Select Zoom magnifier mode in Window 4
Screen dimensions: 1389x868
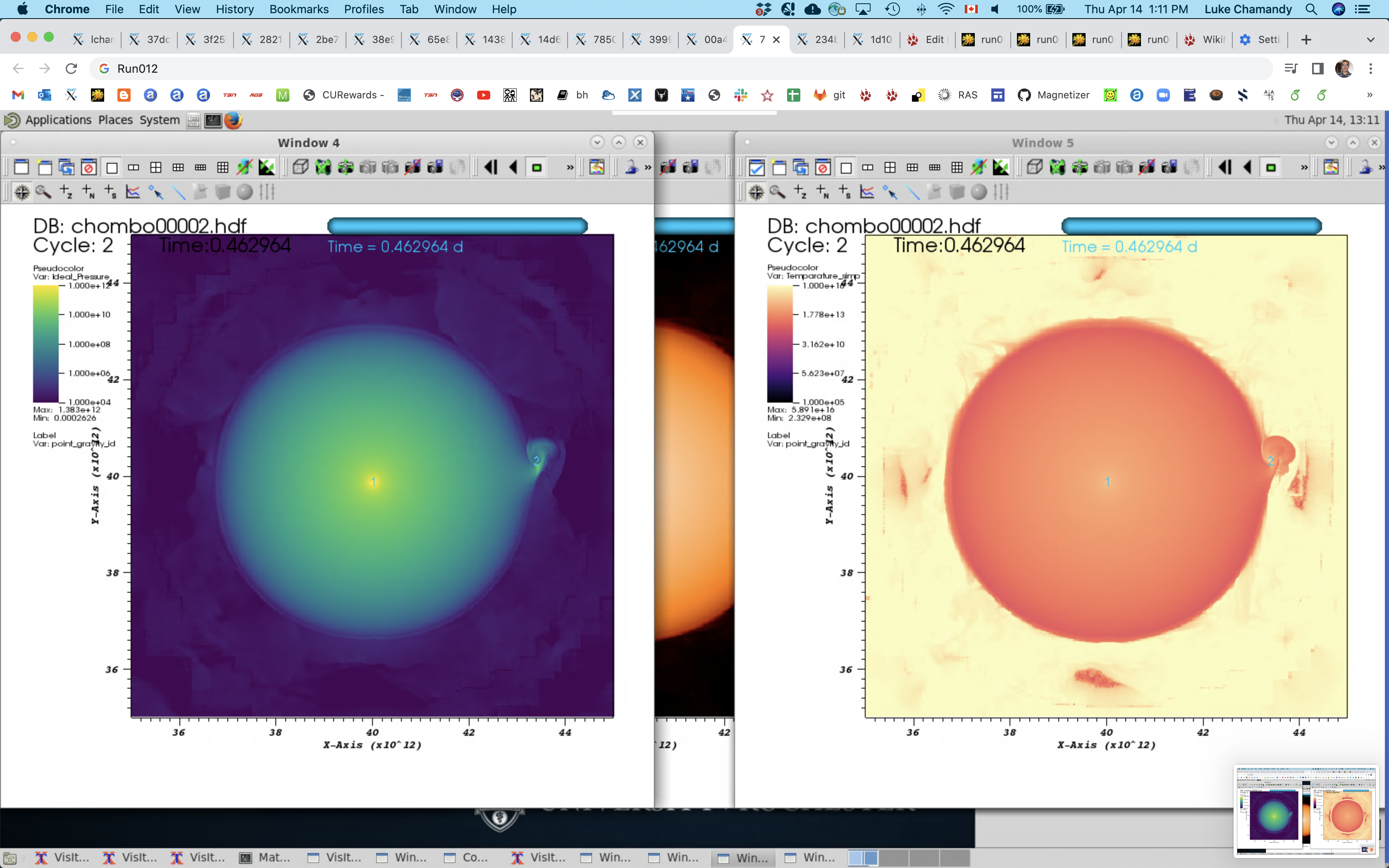[44, 192]
